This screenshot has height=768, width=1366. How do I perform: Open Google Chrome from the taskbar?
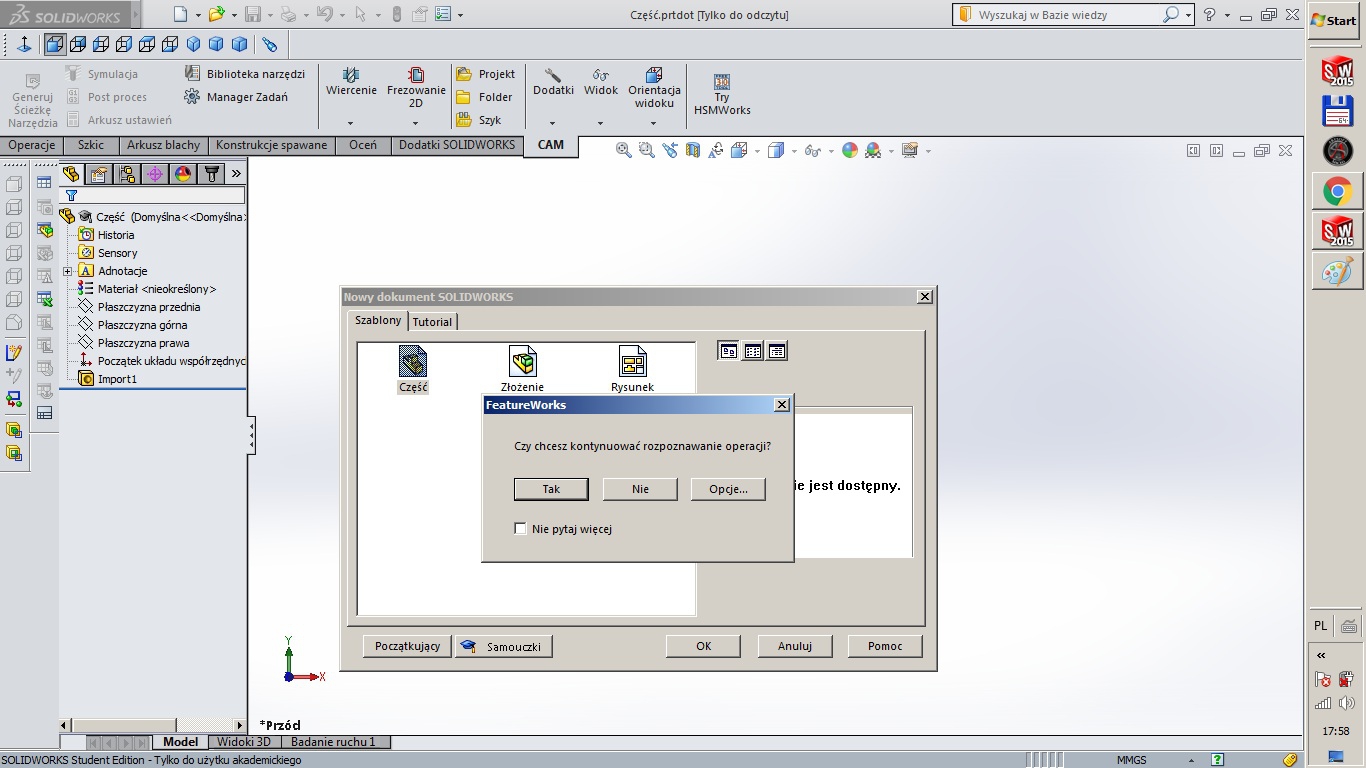click(x=1338, y=191)
